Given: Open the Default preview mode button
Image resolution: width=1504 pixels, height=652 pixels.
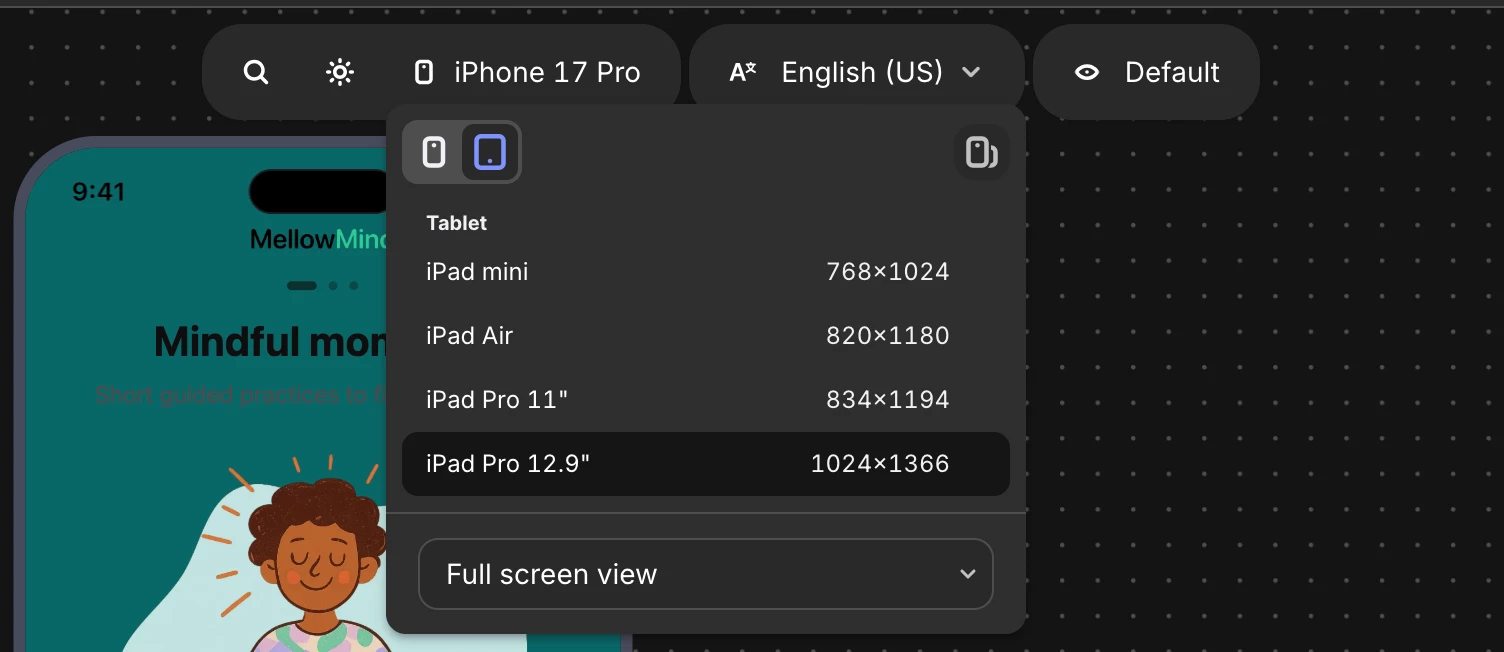Looking at the screenshot, I should (1146, 72).
